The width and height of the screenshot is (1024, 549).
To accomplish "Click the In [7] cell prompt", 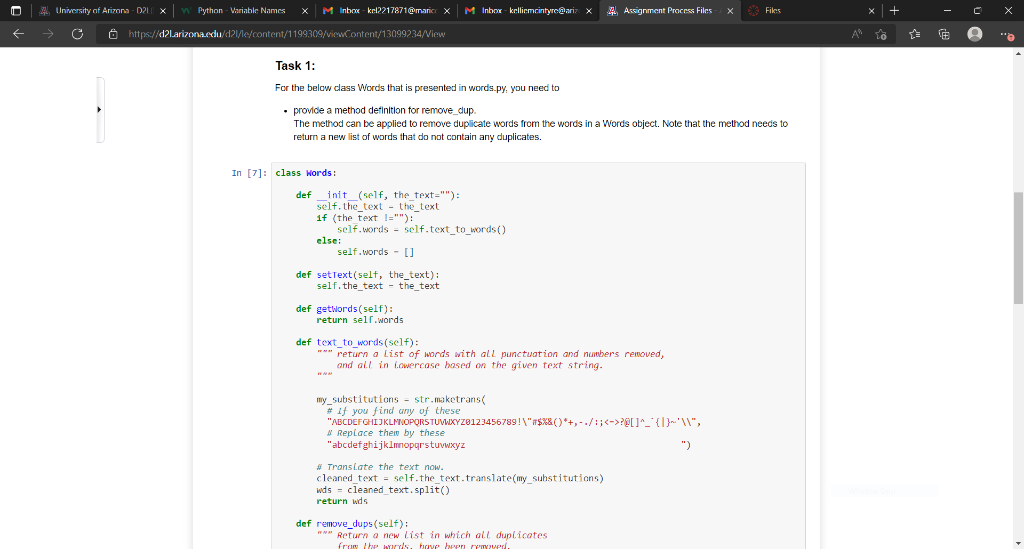I will (249, 173).
